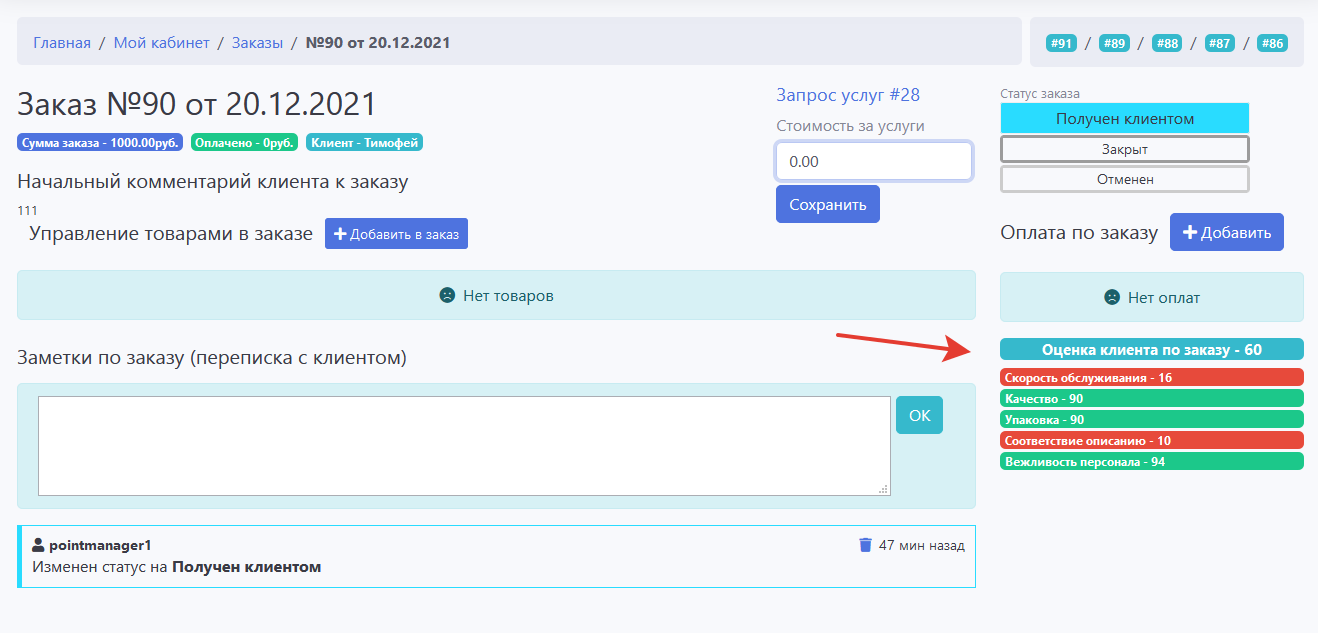Open order #91 badge
Screen dimensions: 1318x637
click(1060, 43)
